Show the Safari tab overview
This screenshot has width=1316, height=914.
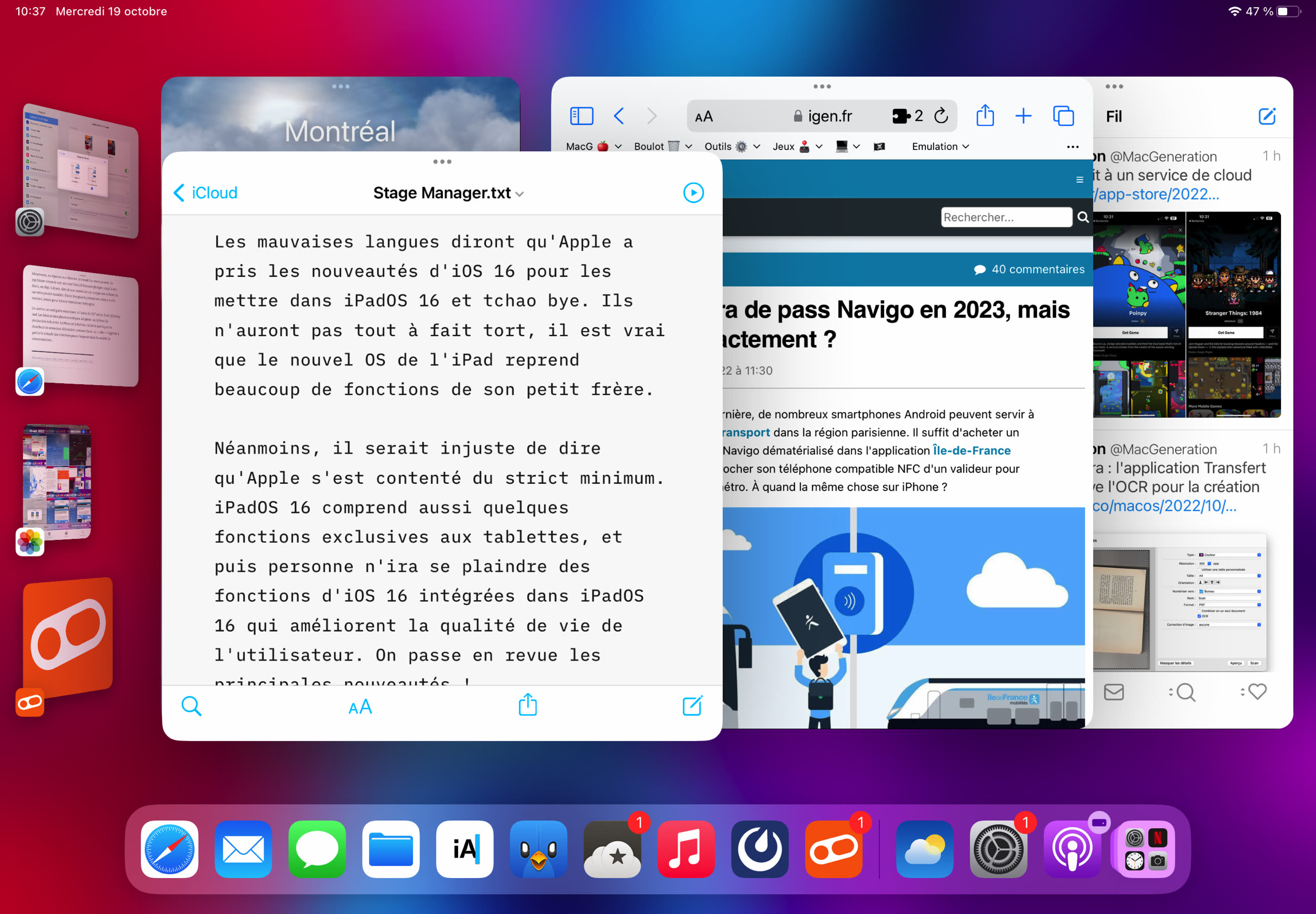1063,116
